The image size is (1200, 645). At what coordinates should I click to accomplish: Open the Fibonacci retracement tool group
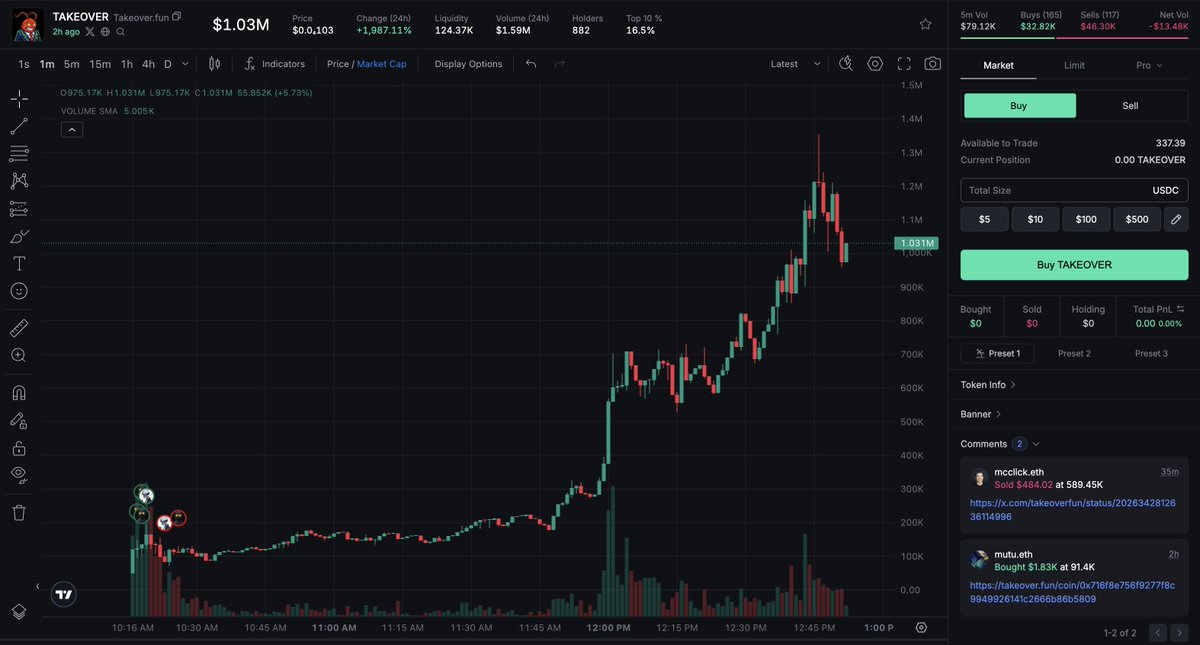coord(19,153)
